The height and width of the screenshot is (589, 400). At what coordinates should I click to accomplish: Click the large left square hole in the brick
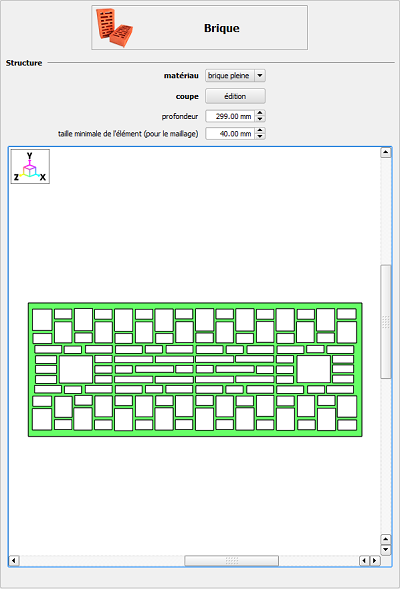(76, 369)
